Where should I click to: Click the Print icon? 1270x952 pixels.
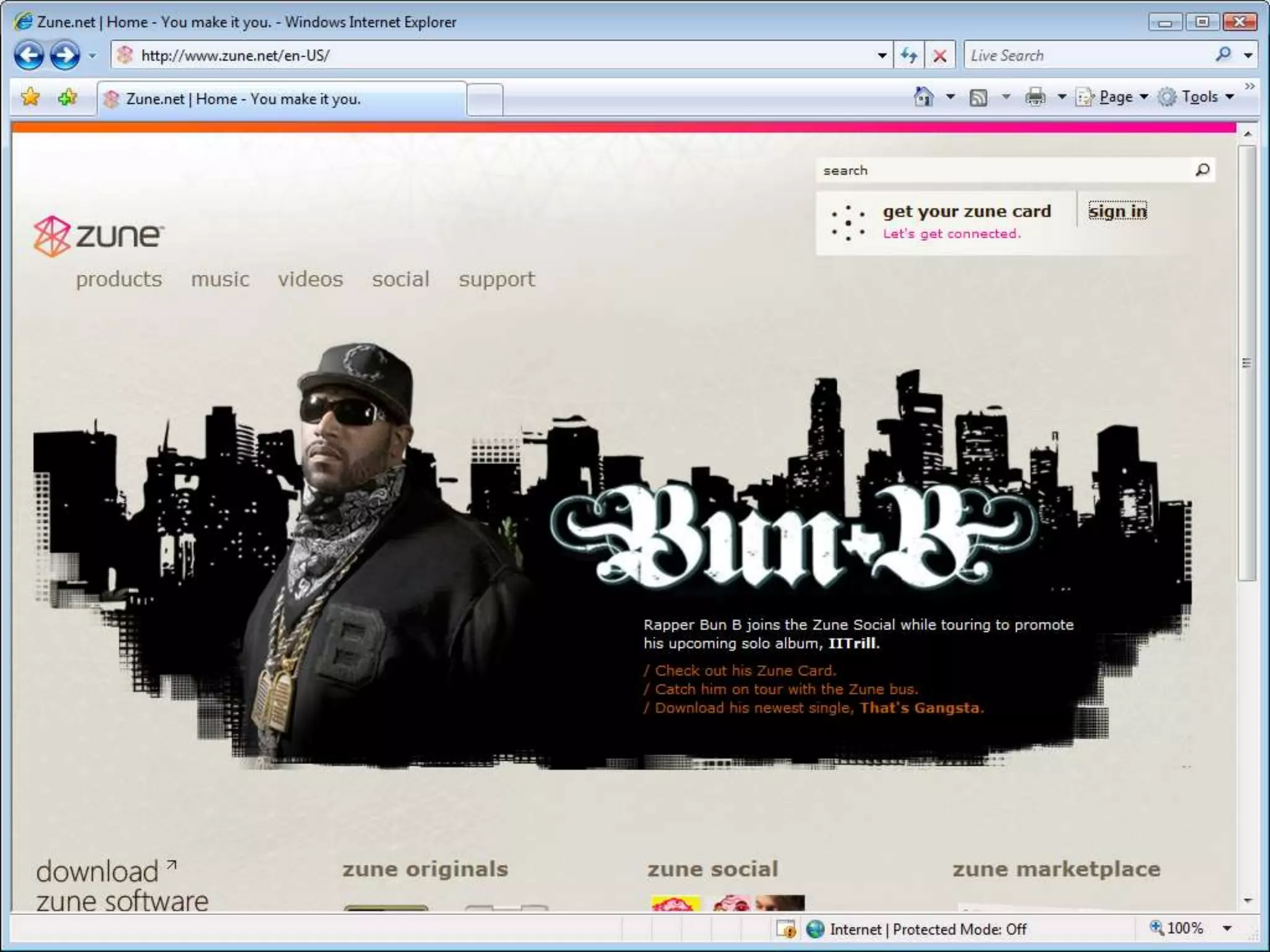(x=1035, y=97)
